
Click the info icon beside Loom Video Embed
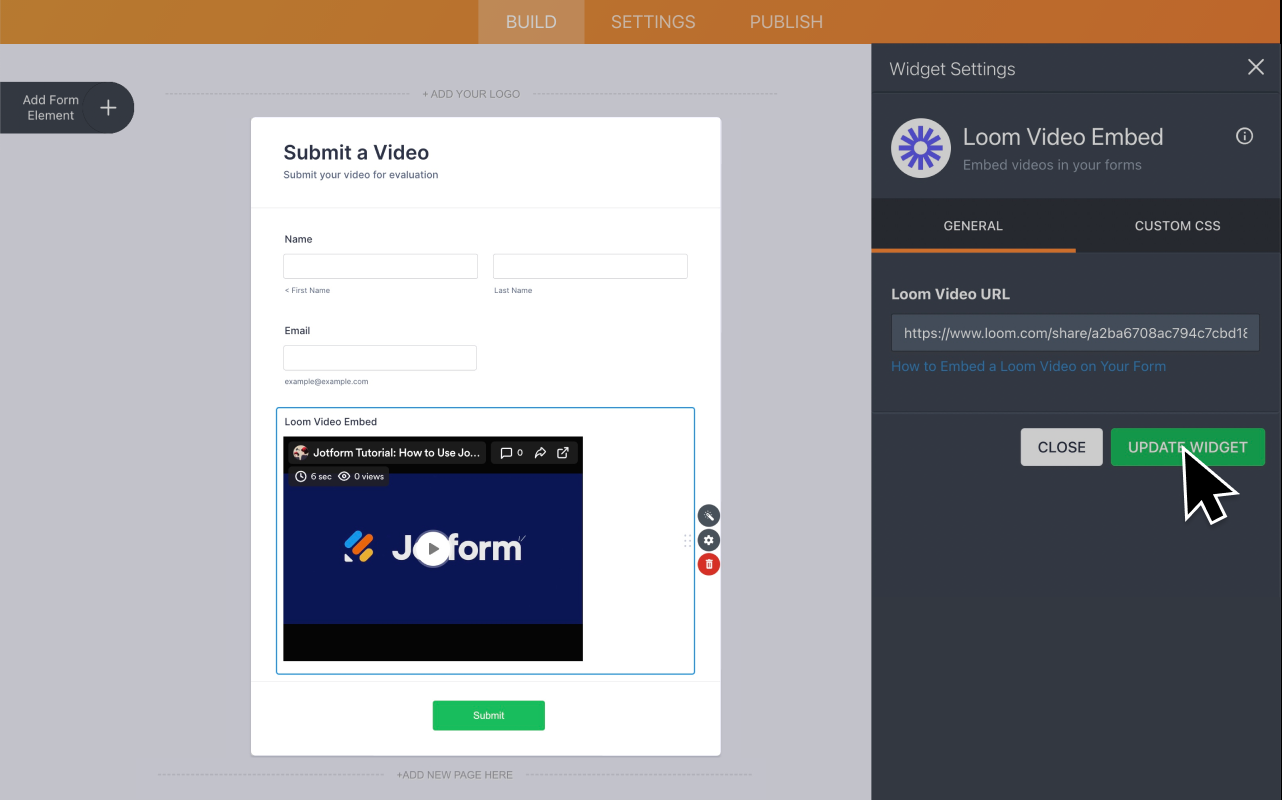tap(1244, 136)
